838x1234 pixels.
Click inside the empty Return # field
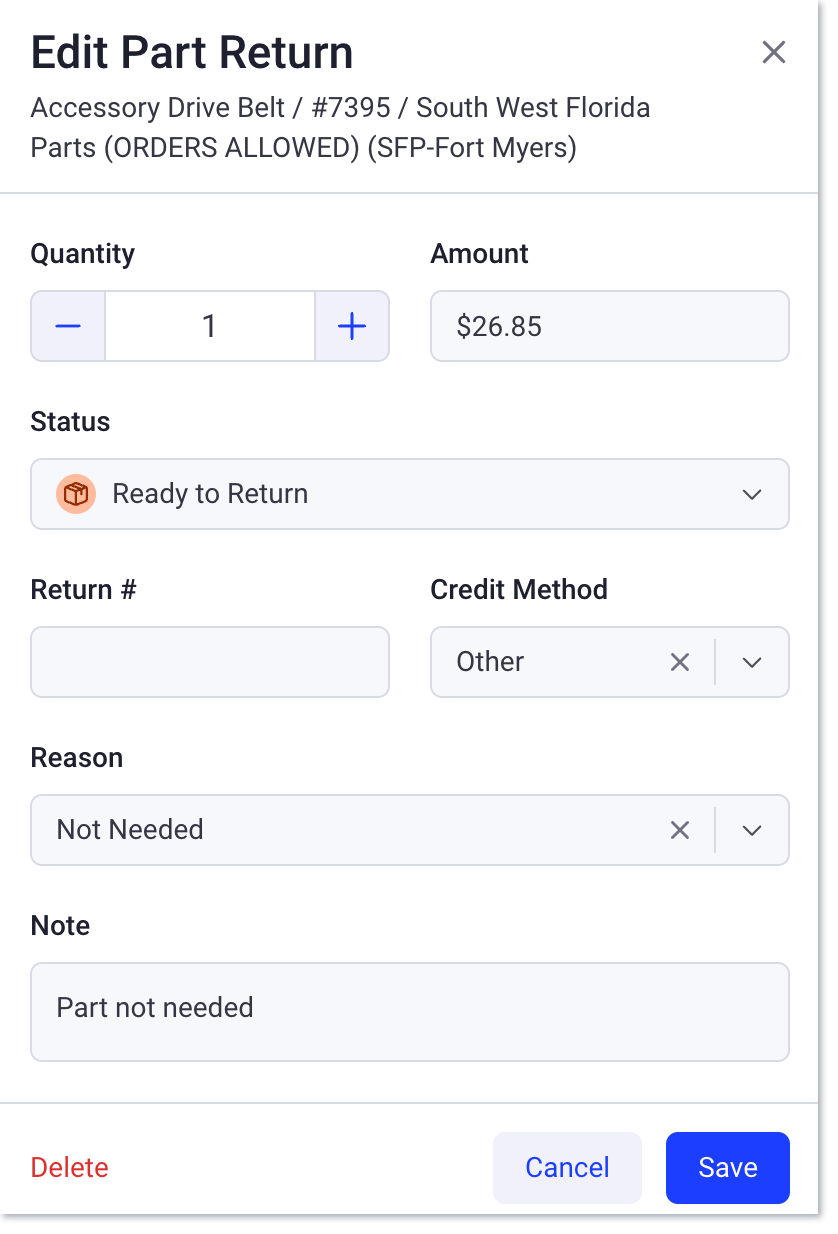209,662
